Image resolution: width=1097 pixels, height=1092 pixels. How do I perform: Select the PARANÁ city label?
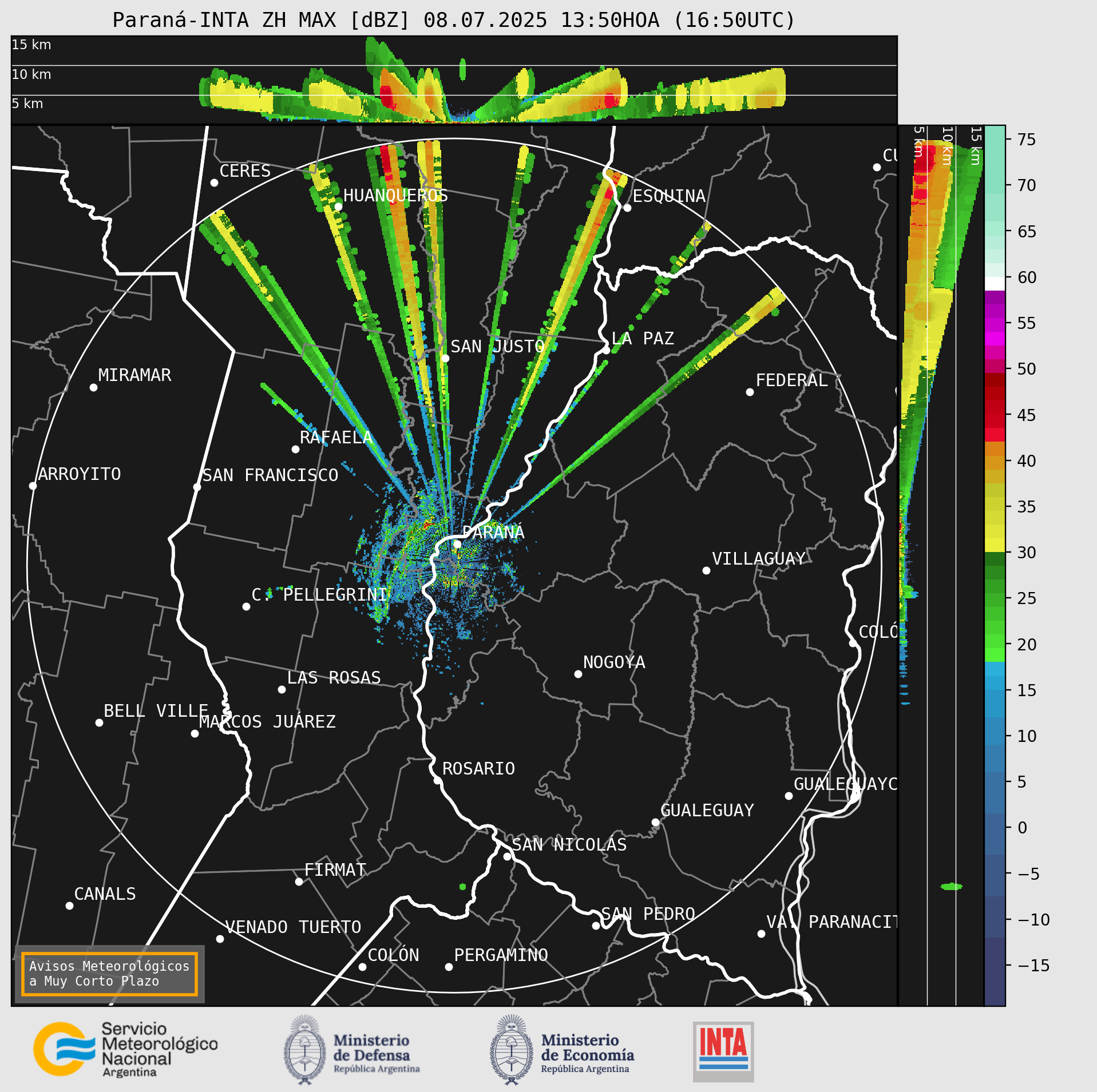pyautogui.click(x=493, y=532)
